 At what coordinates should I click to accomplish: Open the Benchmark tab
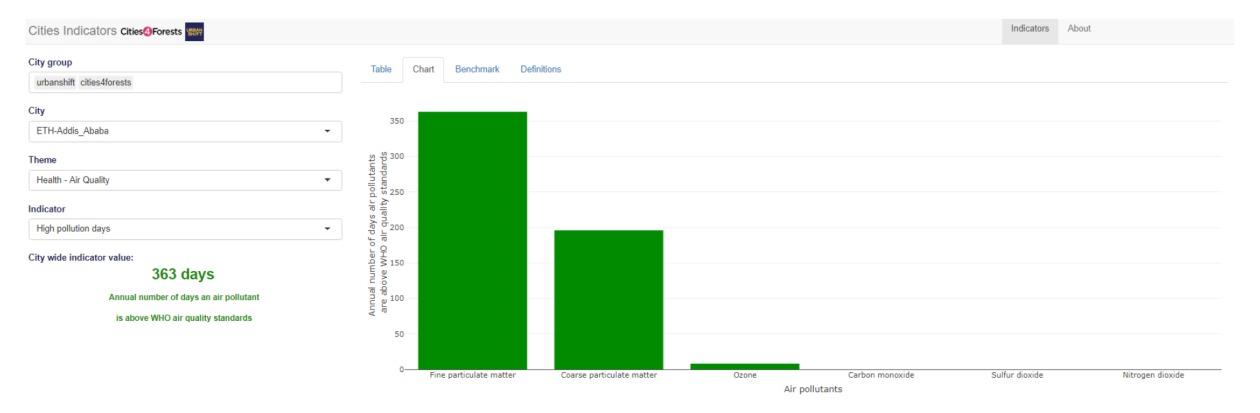[x=477, y=69]
